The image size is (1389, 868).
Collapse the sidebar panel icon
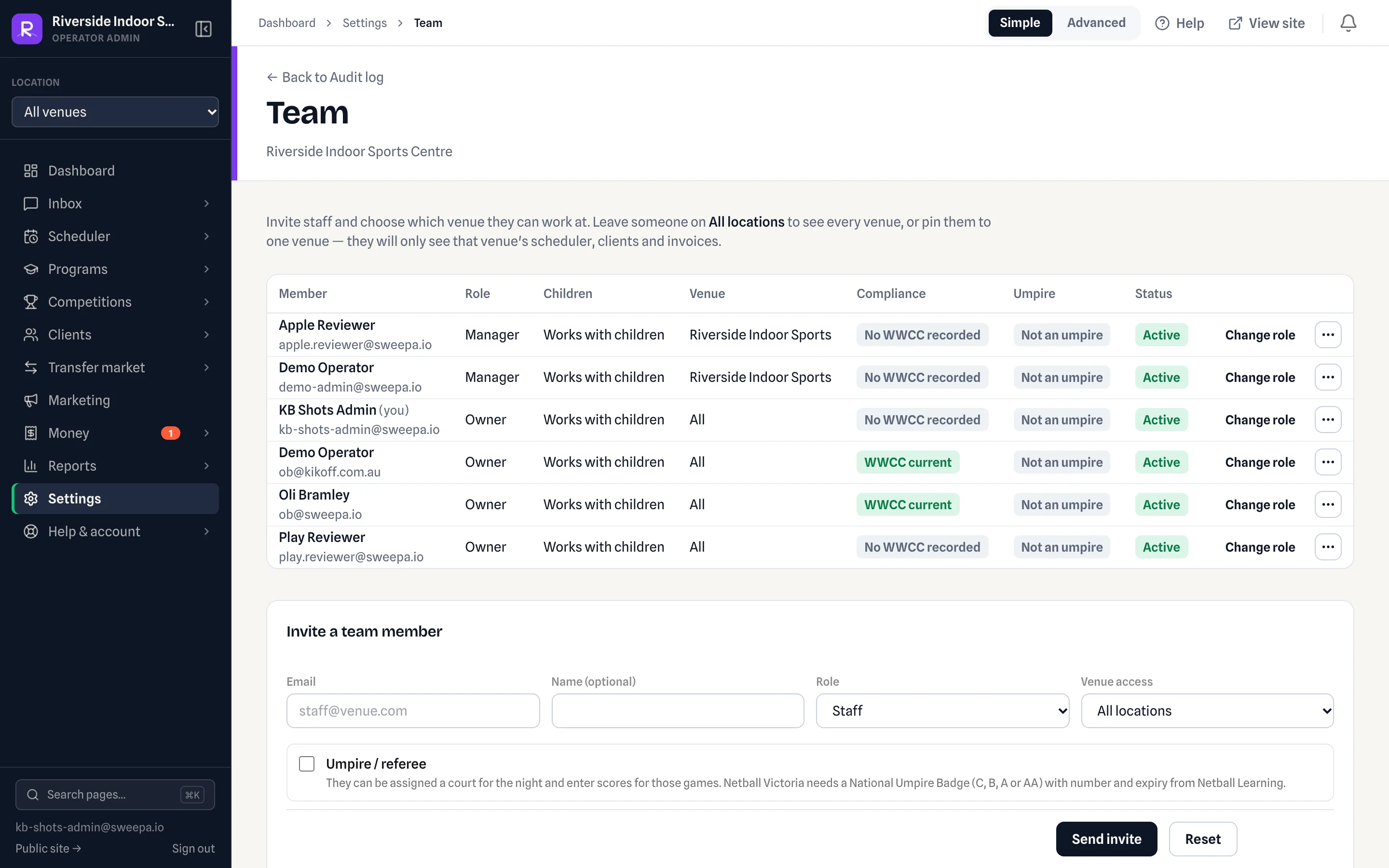(x=203, y=29)
